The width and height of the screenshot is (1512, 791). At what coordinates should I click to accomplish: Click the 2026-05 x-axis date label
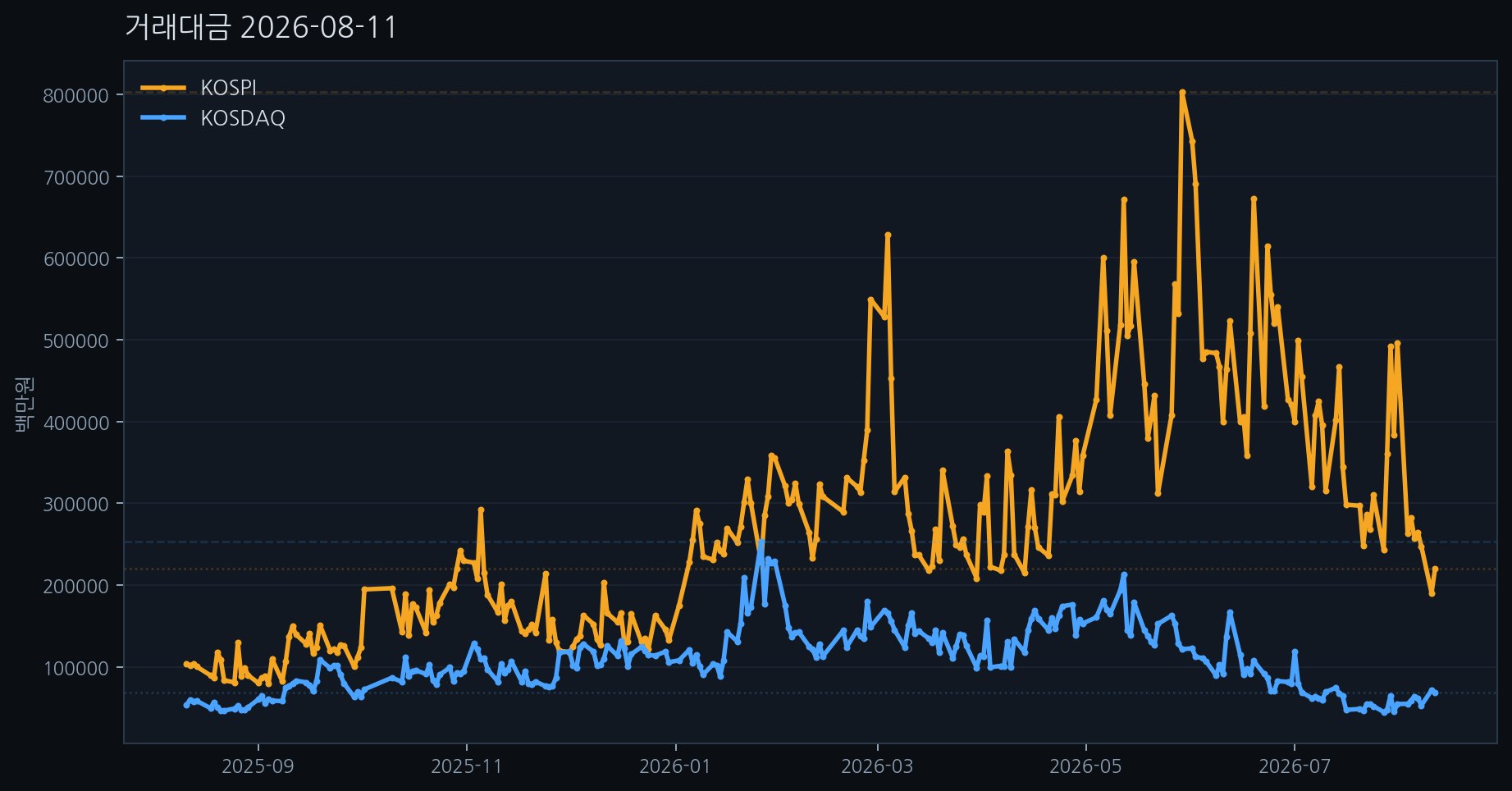click(1085, 766)
